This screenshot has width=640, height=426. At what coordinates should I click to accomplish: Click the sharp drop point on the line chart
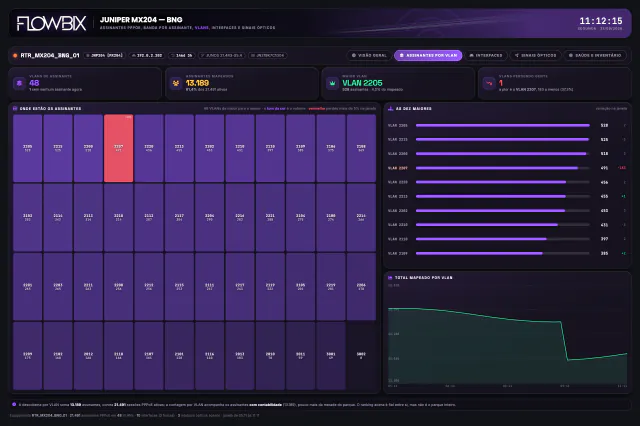pyautogui.click(x=561, y=322)
